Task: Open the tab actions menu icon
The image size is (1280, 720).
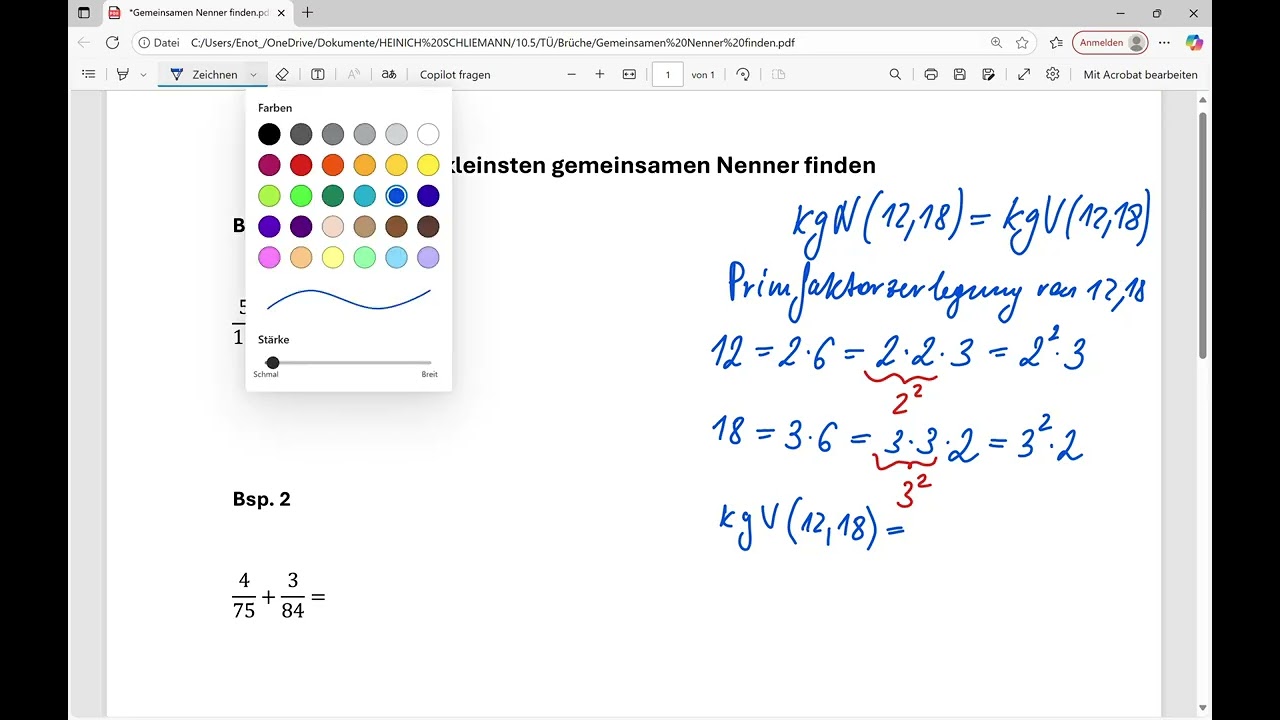Action: tap(83, 13)
